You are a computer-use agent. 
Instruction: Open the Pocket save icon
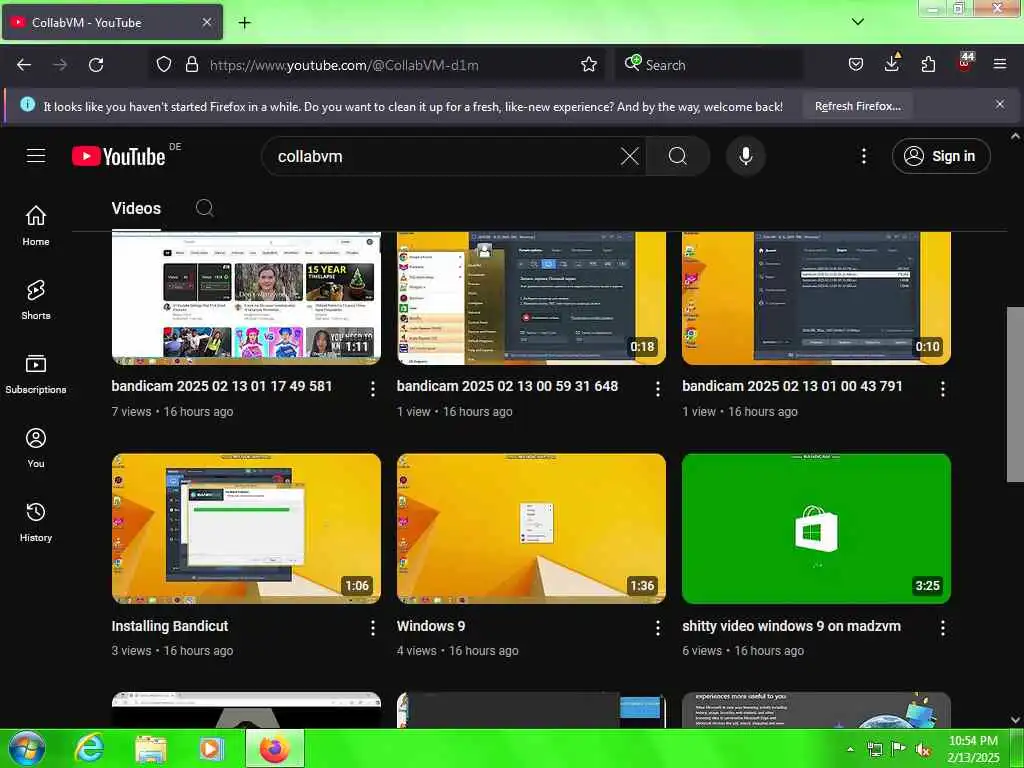[856, 64]
